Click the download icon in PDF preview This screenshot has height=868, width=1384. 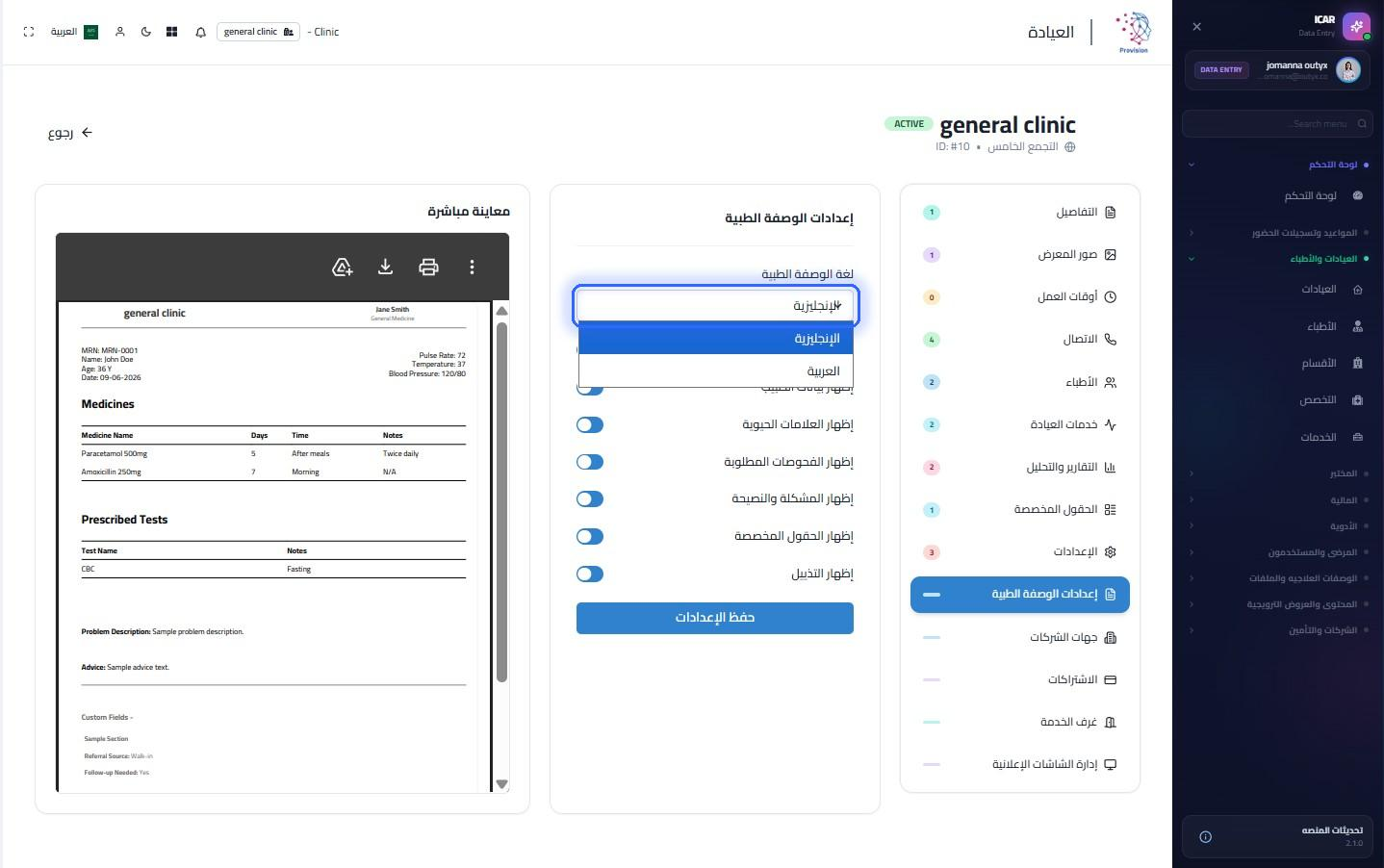click(385, 267)
